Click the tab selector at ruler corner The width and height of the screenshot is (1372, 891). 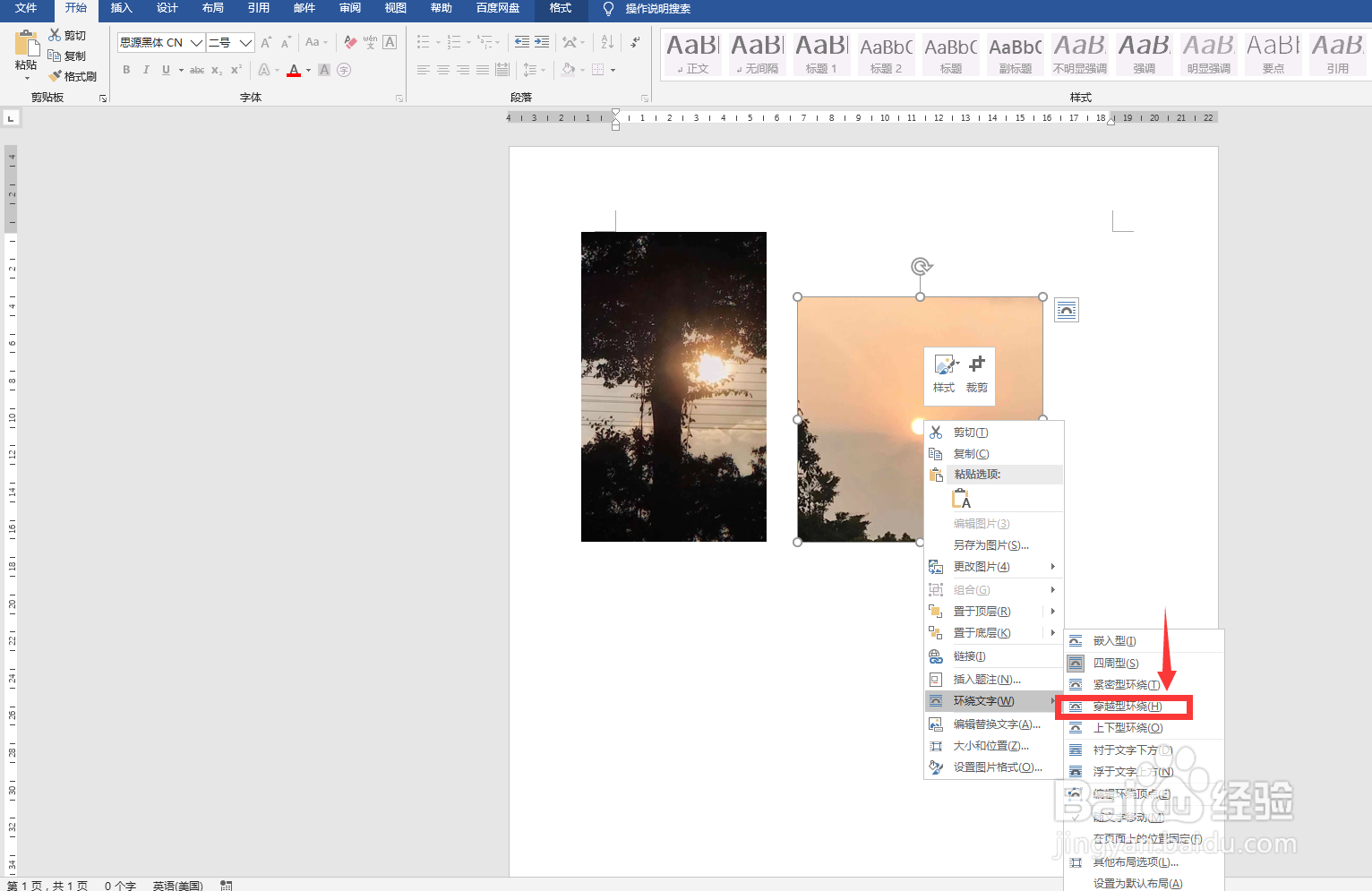click(x=11, y=117)
